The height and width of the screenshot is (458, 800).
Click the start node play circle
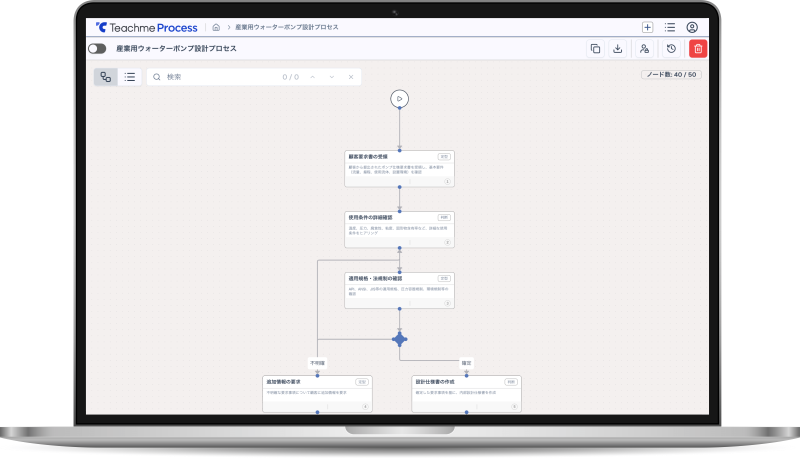[399, 98]
